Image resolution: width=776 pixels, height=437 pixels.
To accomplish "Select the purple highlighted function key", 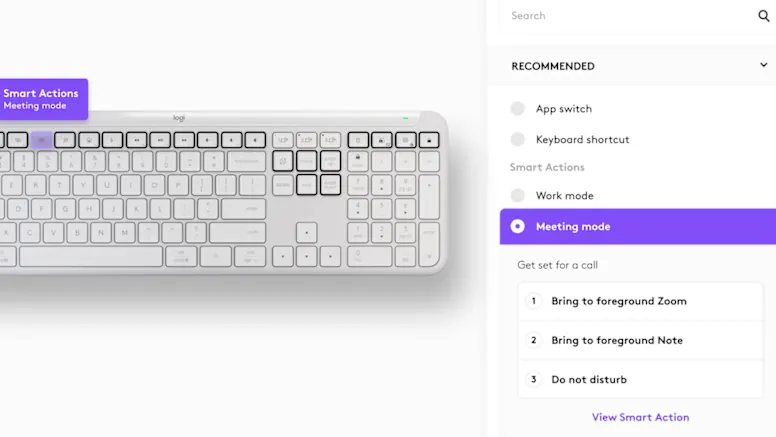I will click(x=41, y=140).
